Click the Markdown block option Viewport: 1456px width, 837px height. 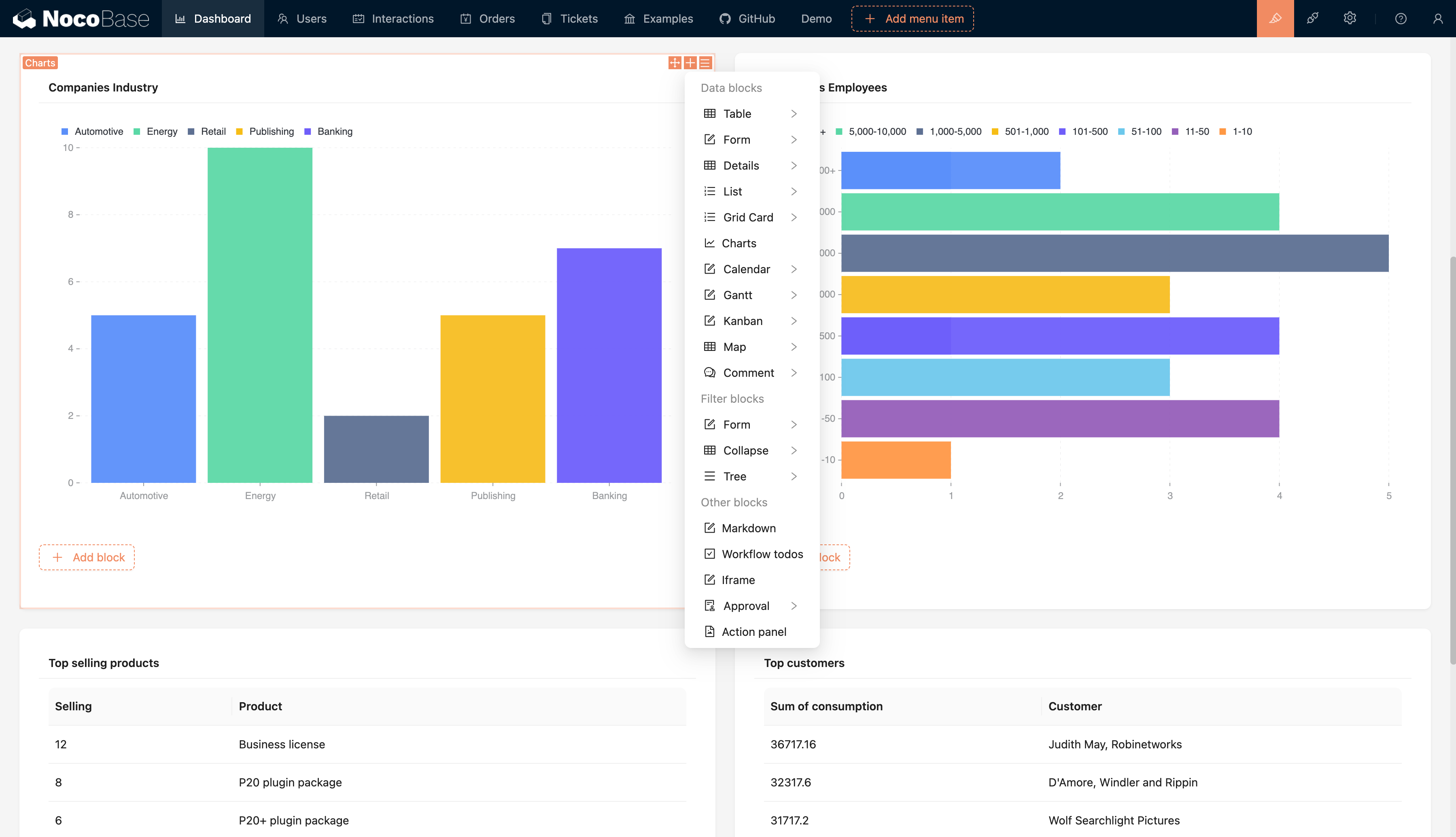pos(749,528)
